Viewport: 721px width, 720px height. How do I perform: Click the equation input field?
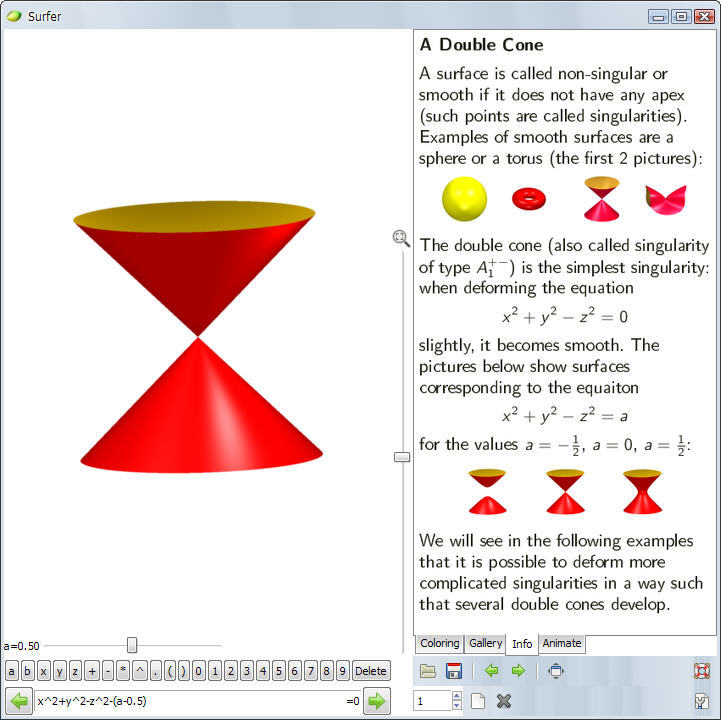click(190, 701)
